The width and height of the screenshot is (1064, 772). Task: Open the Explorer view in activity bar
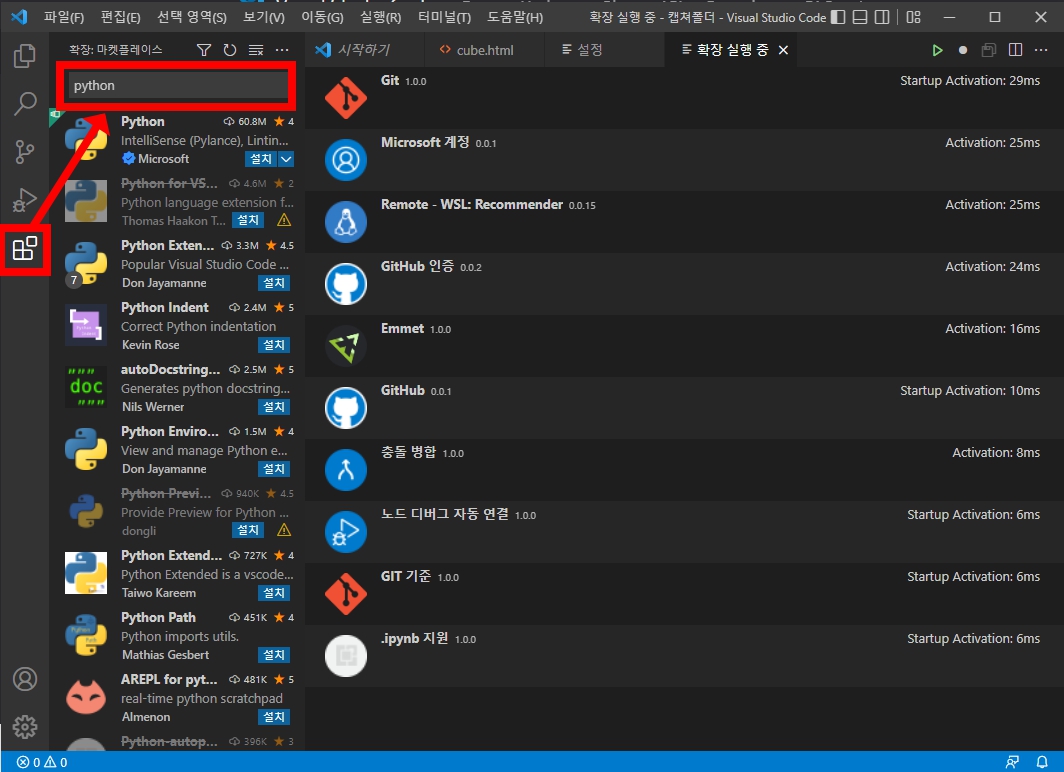click(24, 56)
